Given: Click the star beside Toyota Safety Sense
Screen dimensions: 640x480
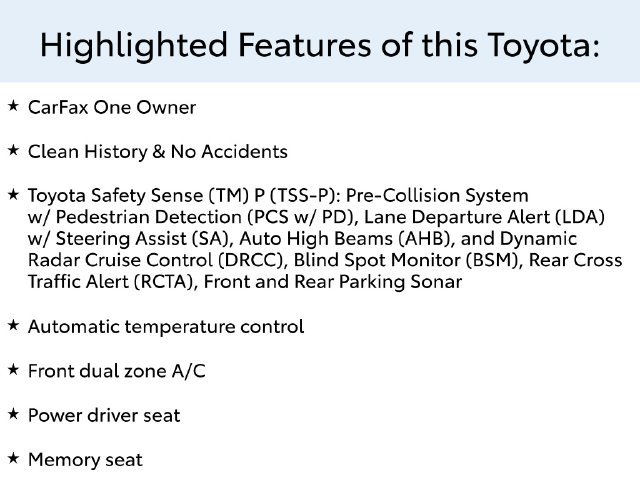Looking at the screenshot, I should click(x=13, y=194).
